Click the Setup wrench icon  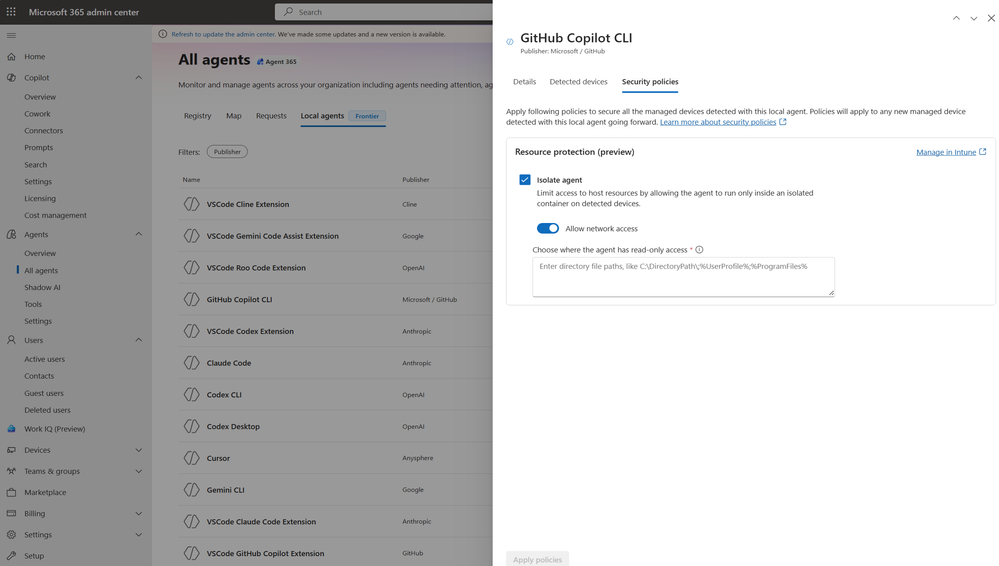coord(11,556)
